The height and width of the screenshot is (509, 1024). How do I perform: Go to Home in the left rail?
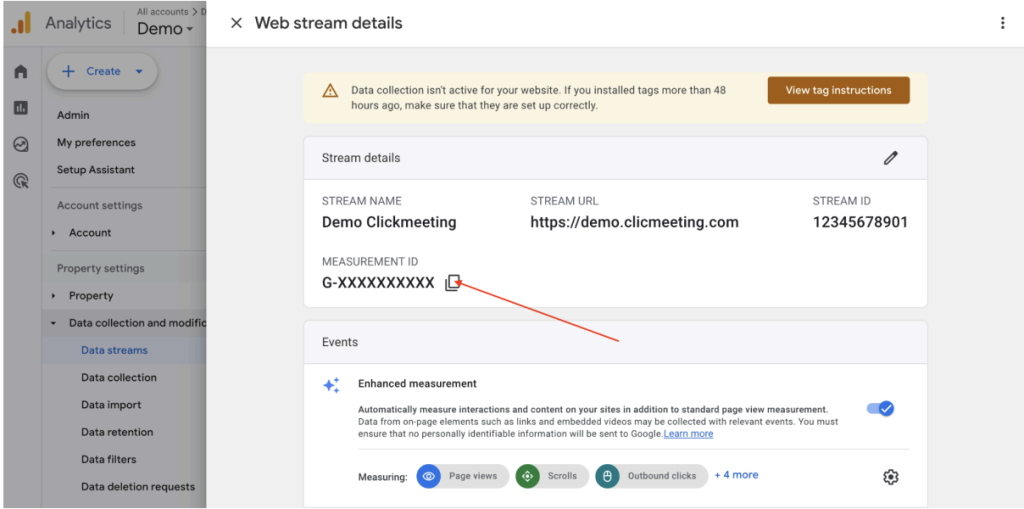click(x=21, y=72)
